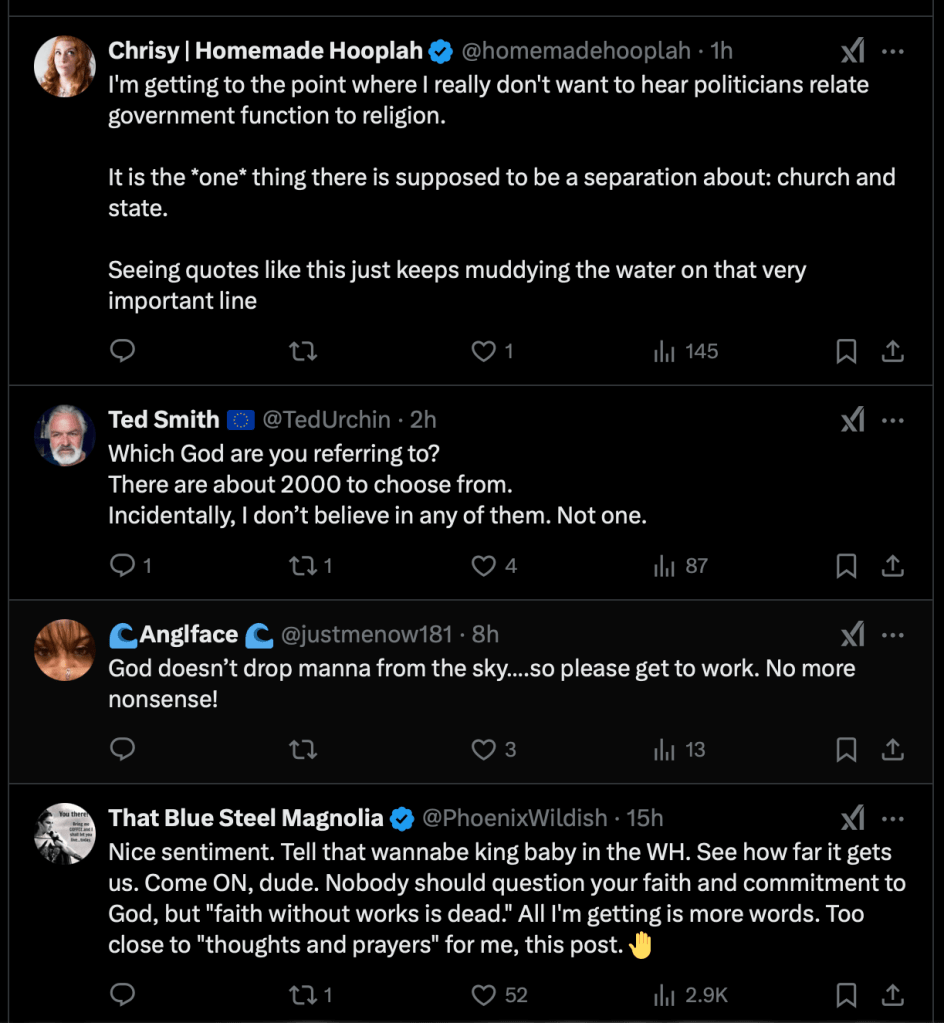This screenshot has width=944, height=1023.
Task: Reply to Anglface's post
Action: coord(122,749)
